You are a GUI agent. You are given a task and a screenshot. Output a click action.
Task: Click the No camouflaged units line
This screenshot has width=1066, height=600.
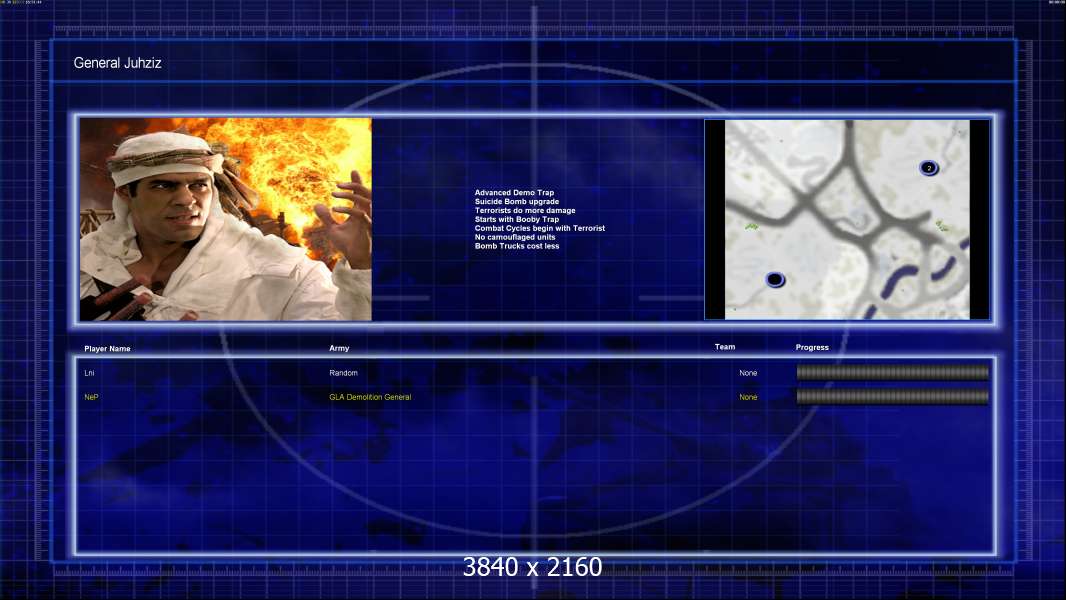point(515,236)
